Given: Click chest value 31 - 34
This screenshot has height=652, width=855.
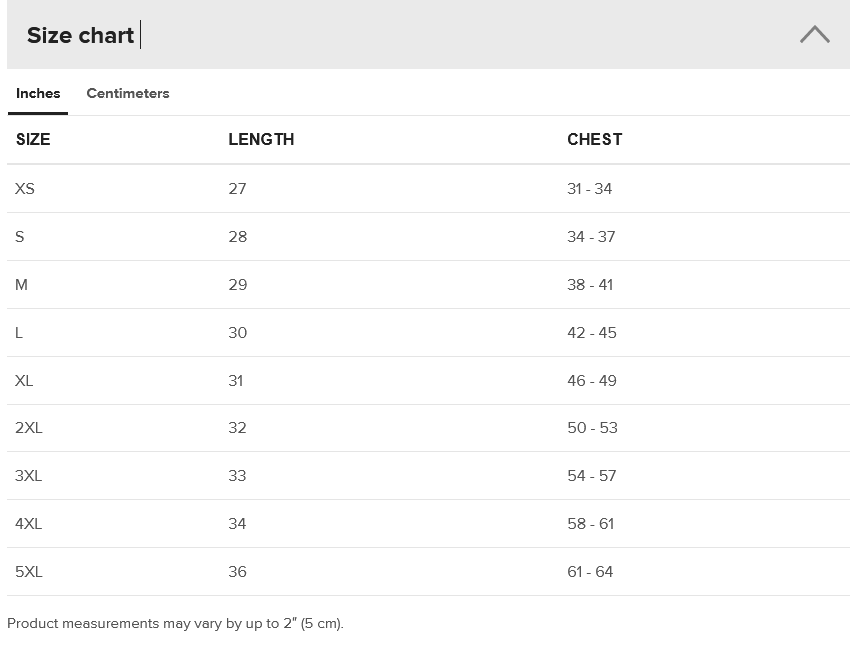Looking at the screenshot, I should 589,188.
